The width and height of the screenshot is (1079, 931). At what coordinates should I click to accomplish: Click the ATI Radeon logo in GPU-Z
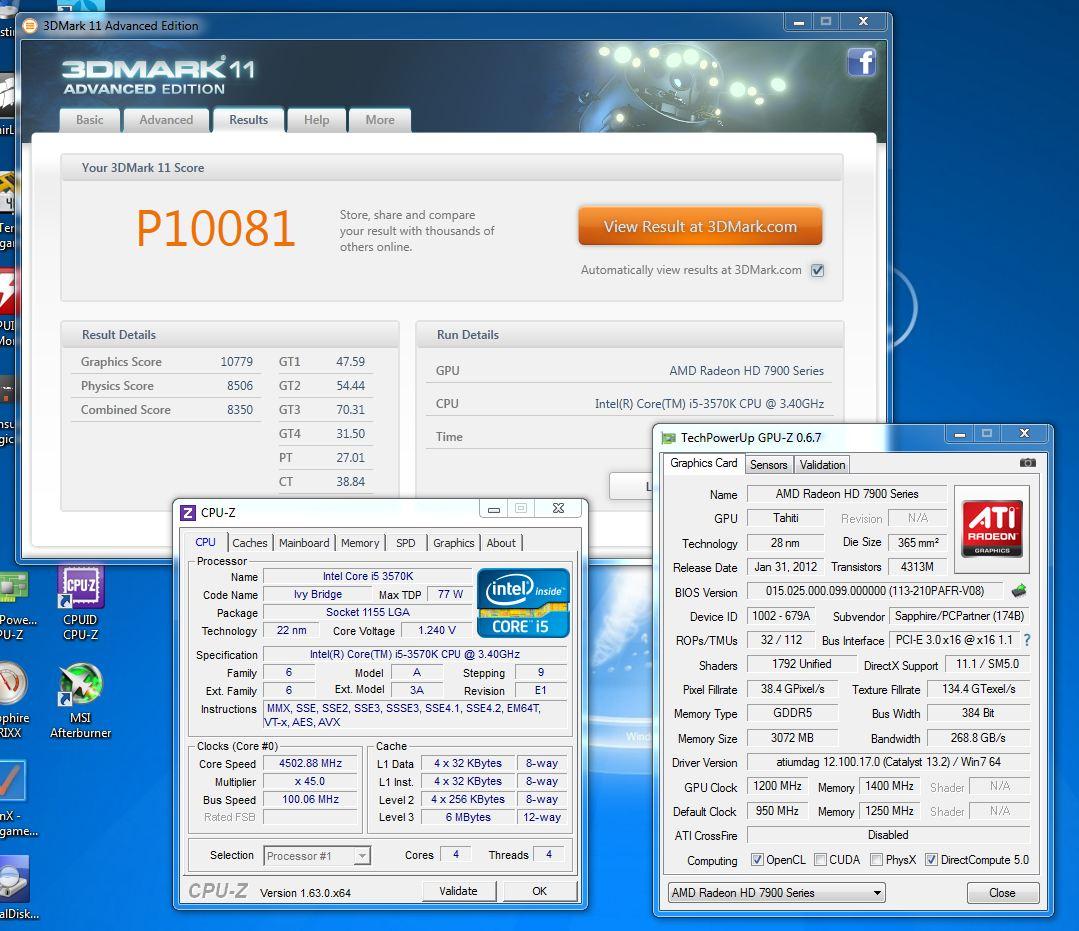tap(992, 528)
